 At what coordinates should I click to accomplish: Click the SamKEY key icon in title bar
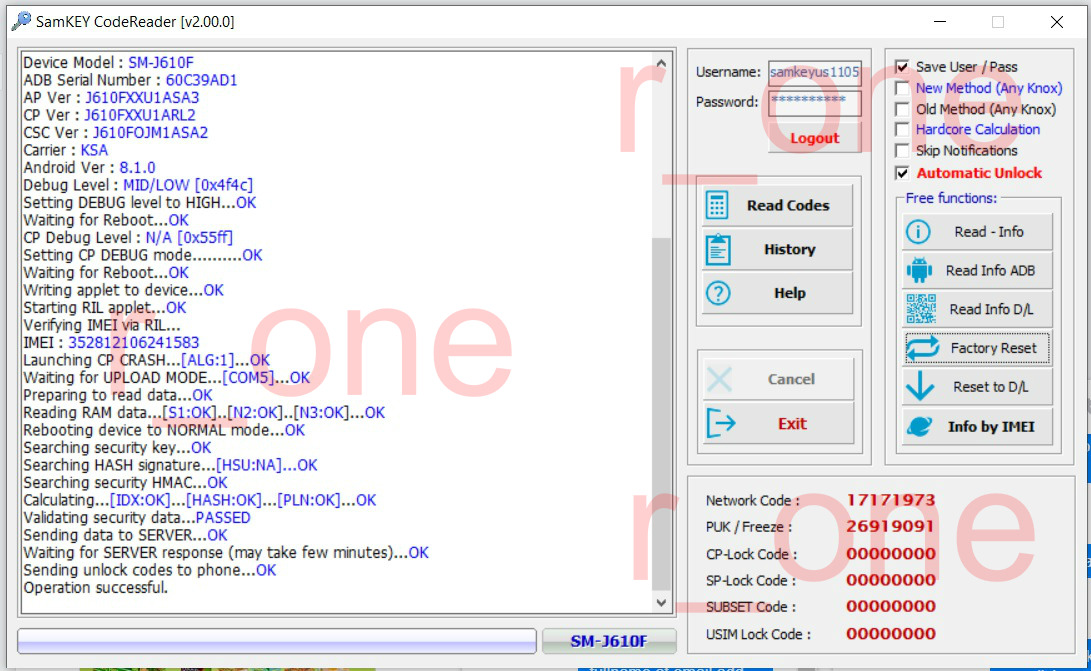[x=21, y=21]
